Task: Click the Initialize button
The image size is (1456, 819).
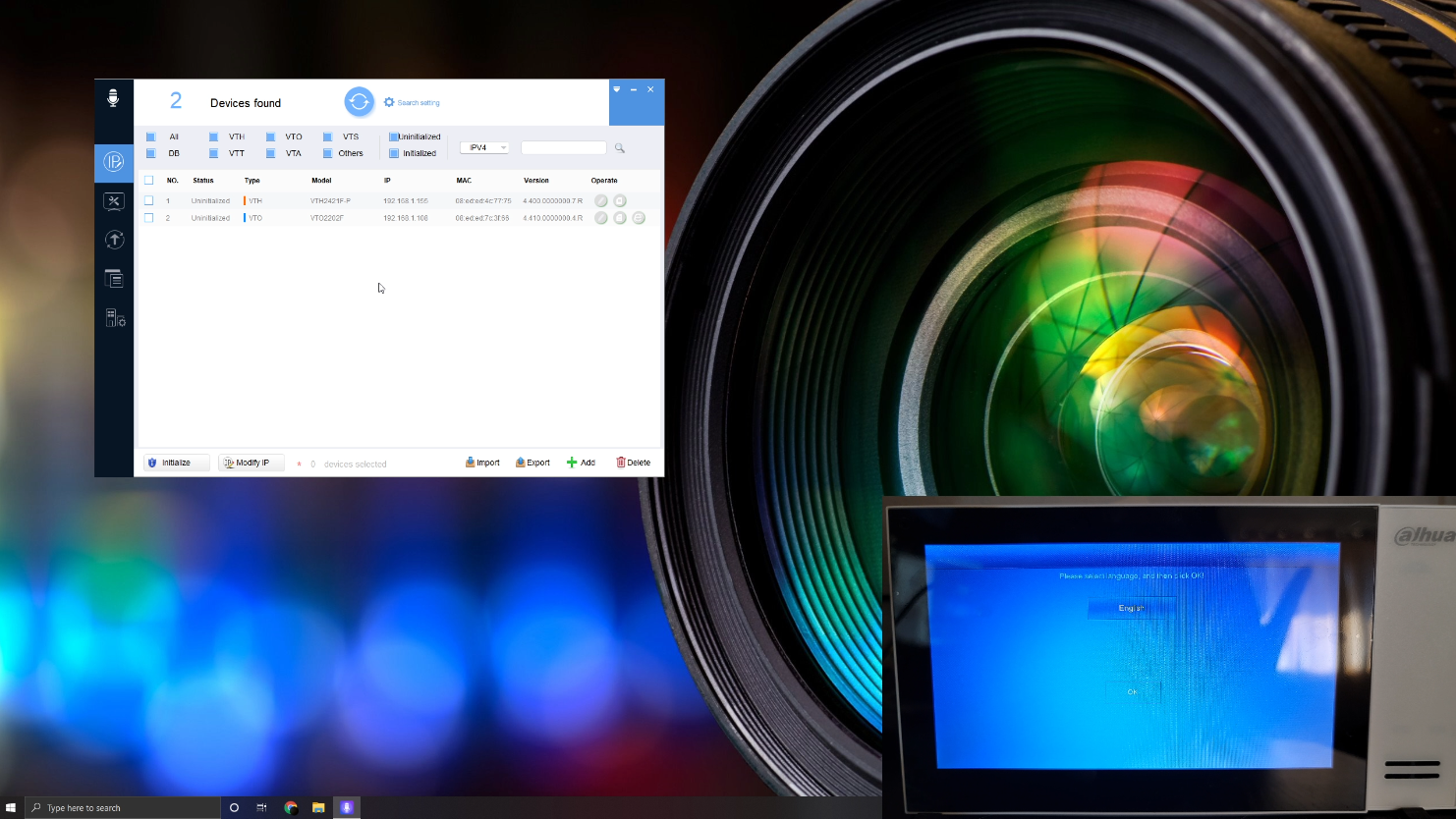Action: tap(176, 463)
